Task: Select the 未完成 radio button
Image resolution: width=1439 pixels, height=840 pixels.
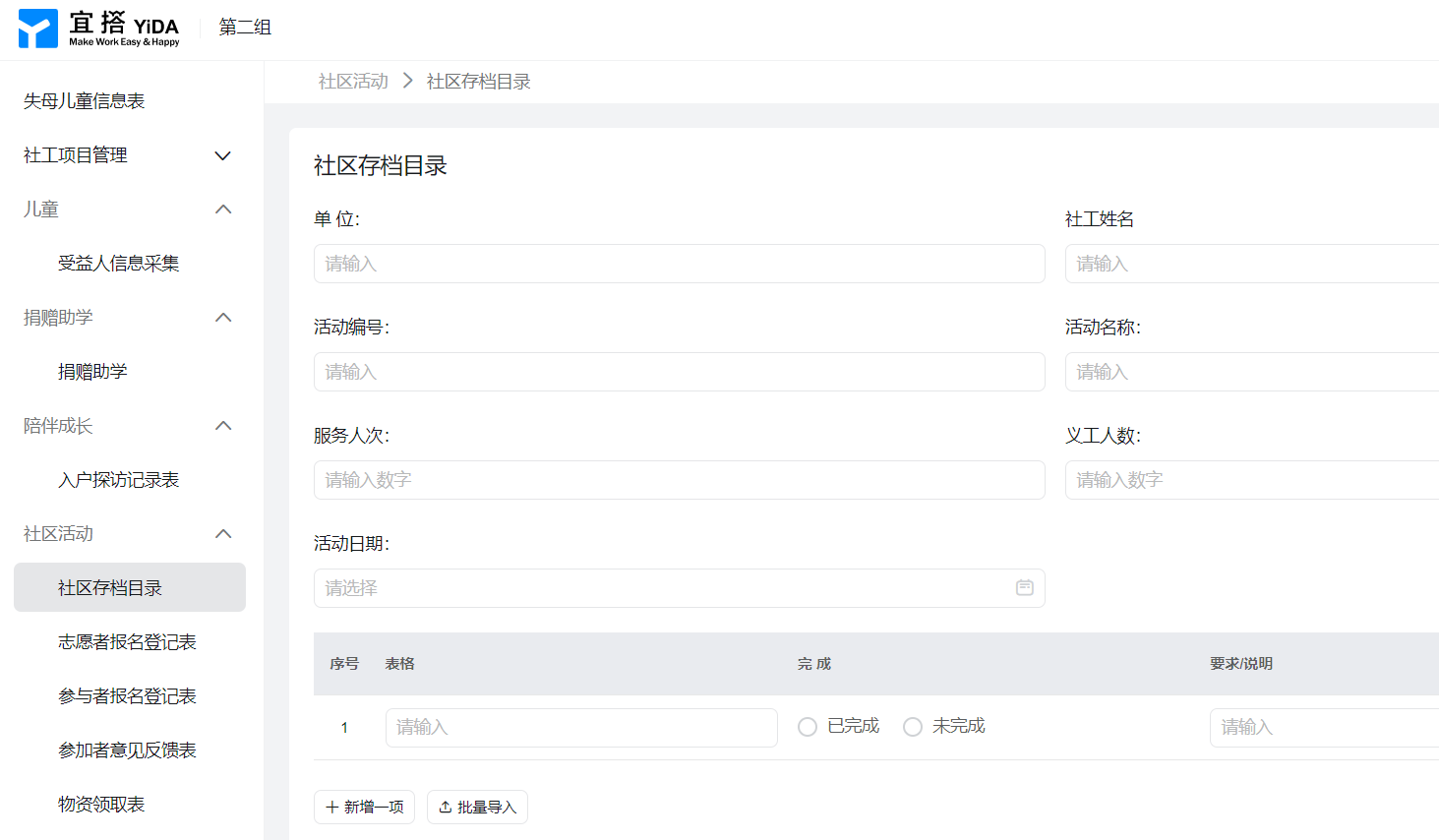Action: pyautogui.click(x=913, y=727)
